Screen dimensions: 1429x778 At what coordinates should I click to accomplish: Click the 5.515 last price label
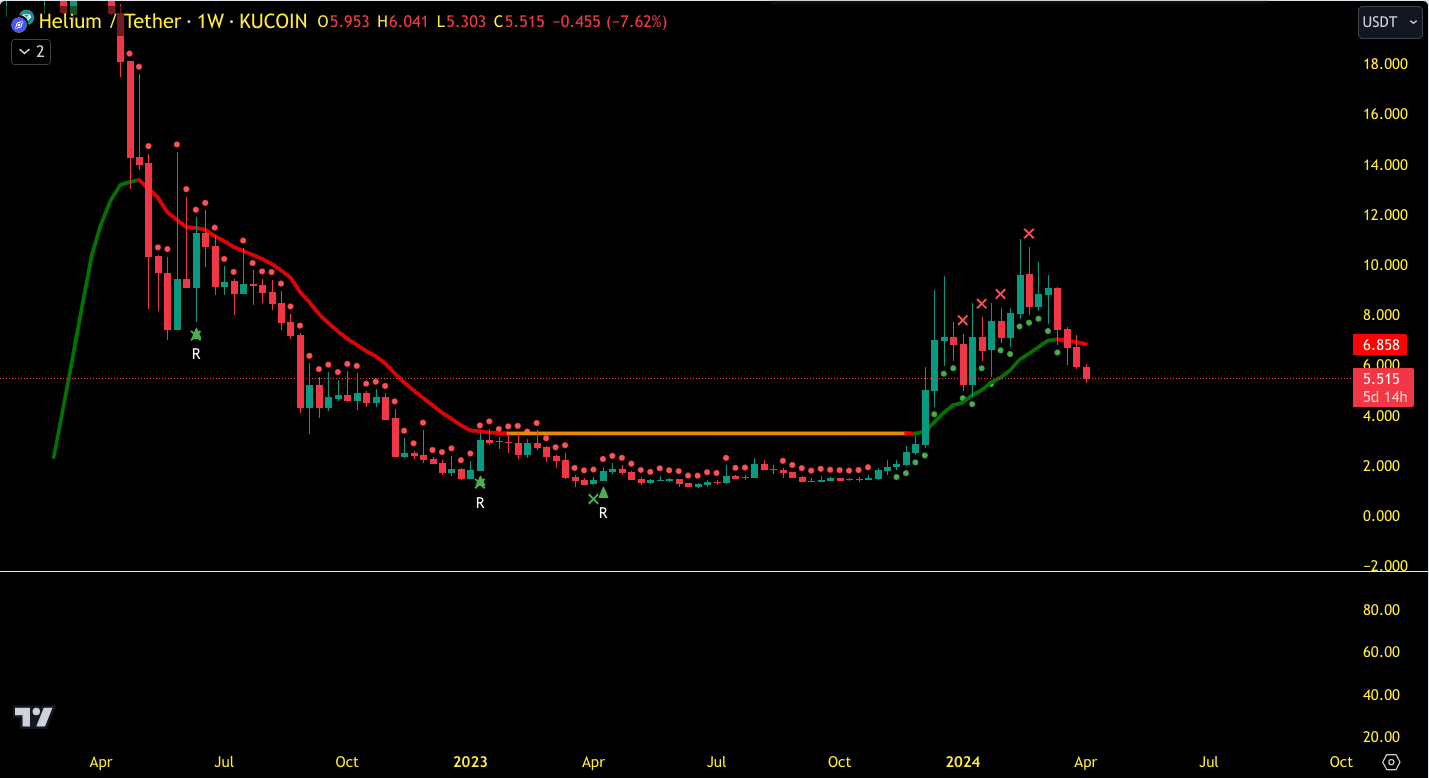[1381, 379]
